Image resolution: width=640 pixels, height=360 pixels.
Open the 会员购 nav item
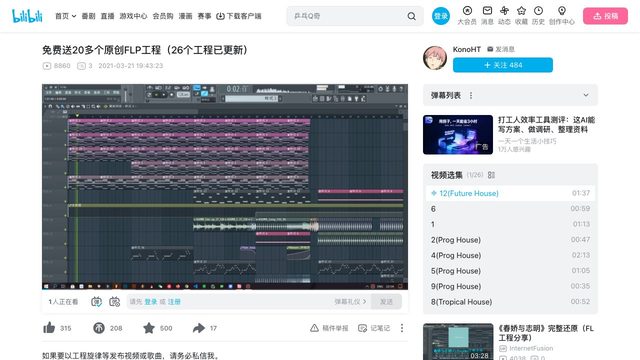click(x=163, y=16)
